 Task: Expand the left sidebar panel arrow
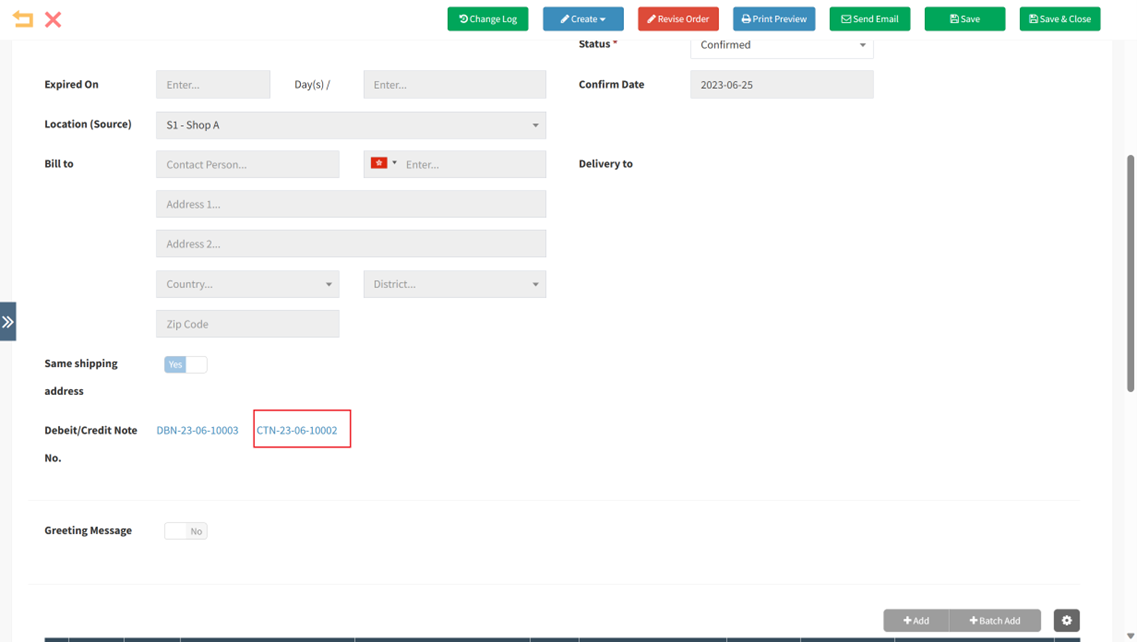[x=8, y=322]
